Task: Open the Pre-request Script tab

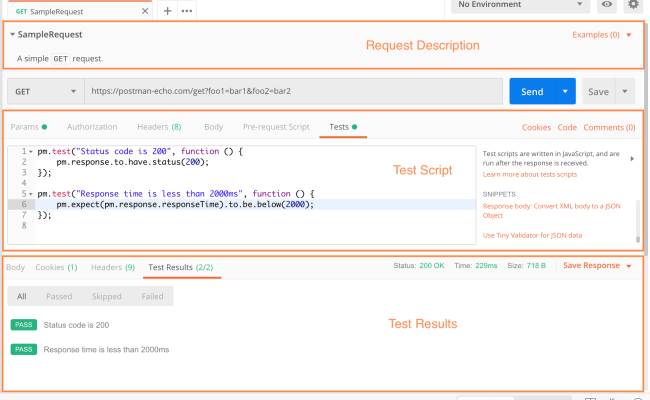Action: click(x=276, y=127)
